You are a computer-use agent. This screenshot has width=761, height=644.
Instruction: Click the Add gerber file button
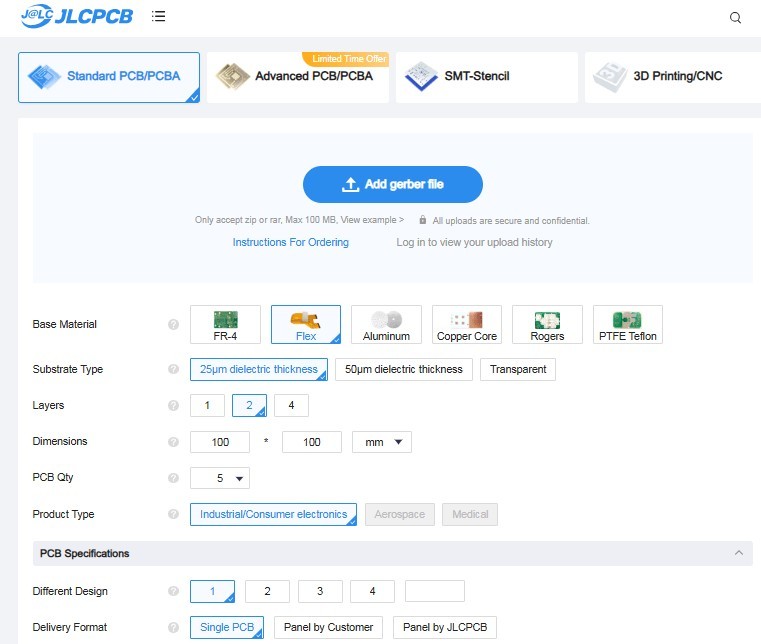click(393, 184)
